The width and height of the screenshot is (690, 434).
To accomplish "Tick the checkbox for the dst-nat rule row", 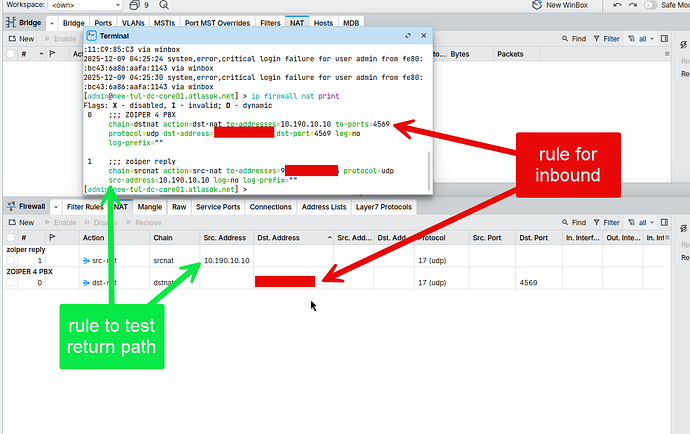I will [x=11, y=283].
